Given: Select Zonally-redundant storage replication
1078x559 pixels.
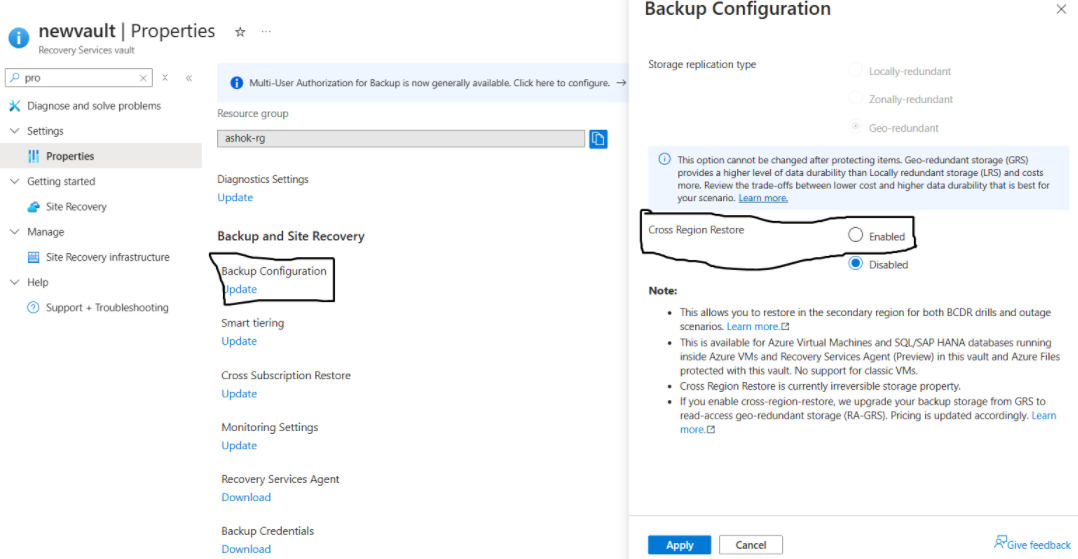Looking at the screenshot, I should pyautogui.click(x=855, y=98).
